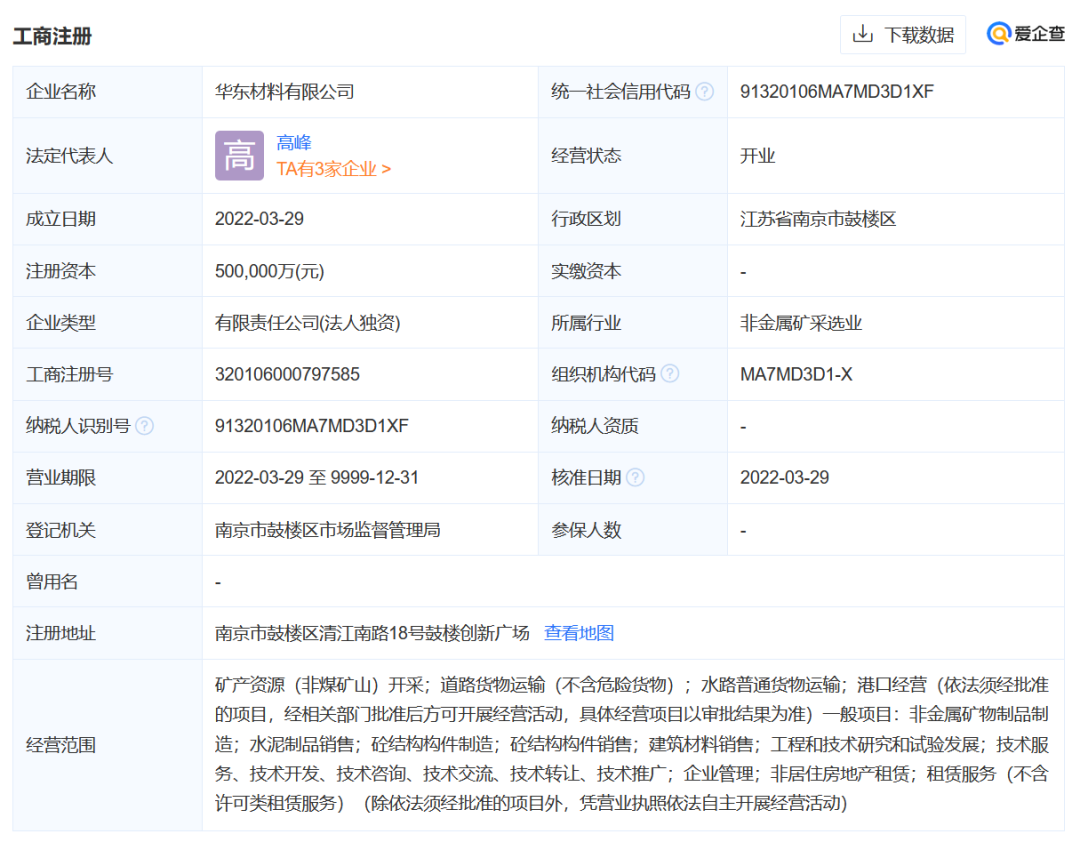This screenshot has height=850, width=1080.
Task: Click the business registration number 320106000797585
Action: click(x=287, y=374)
